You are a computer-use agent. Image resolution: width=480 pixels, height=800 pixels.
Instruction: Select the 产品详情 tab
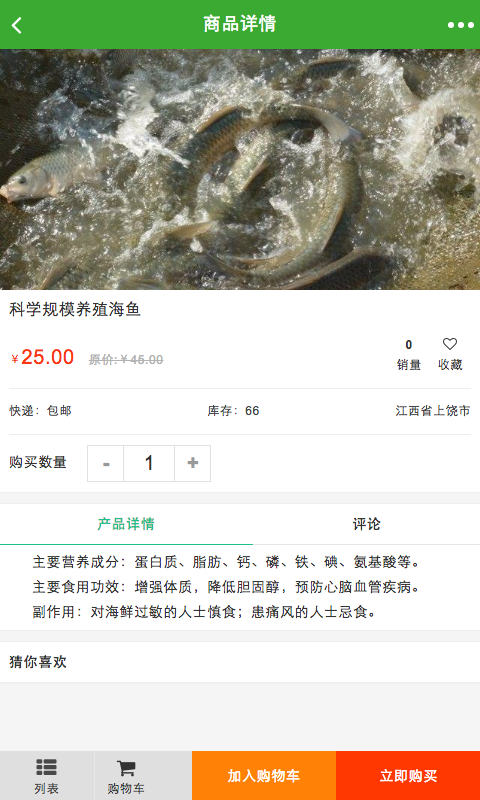[126, 524]
